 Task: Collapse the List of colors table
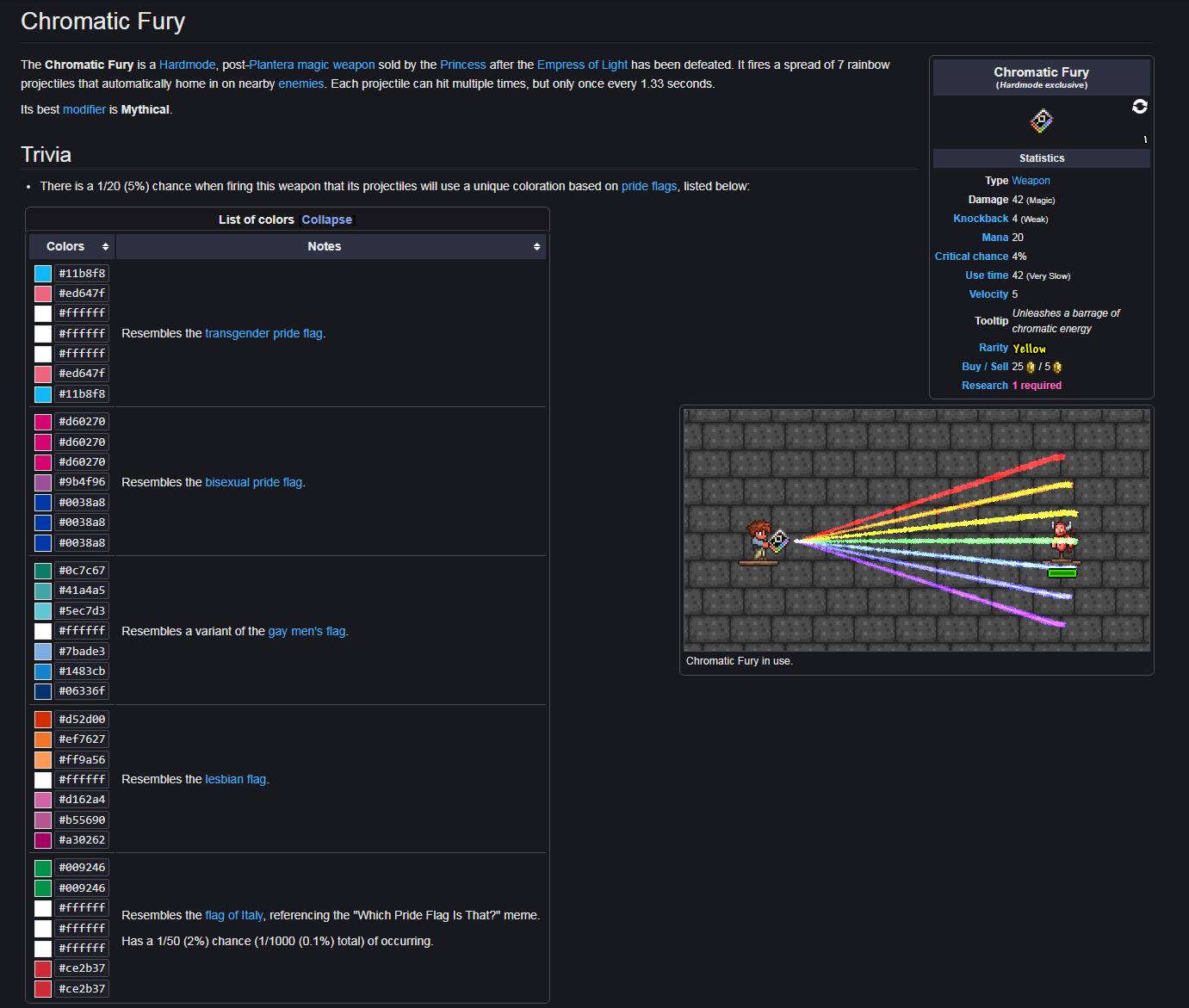point(326,220)
